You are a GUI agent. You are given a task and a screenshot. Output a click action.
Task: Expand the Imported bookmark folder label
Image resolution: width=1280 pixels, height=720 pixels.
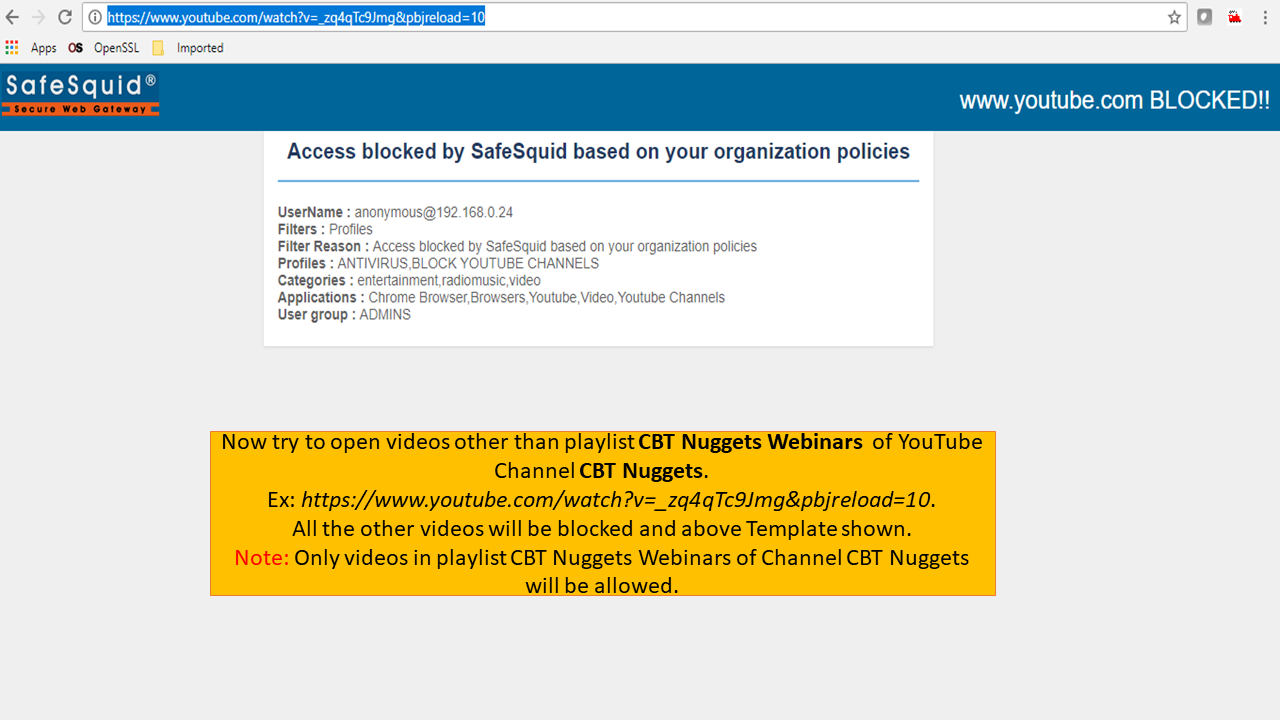click(200, 48)
